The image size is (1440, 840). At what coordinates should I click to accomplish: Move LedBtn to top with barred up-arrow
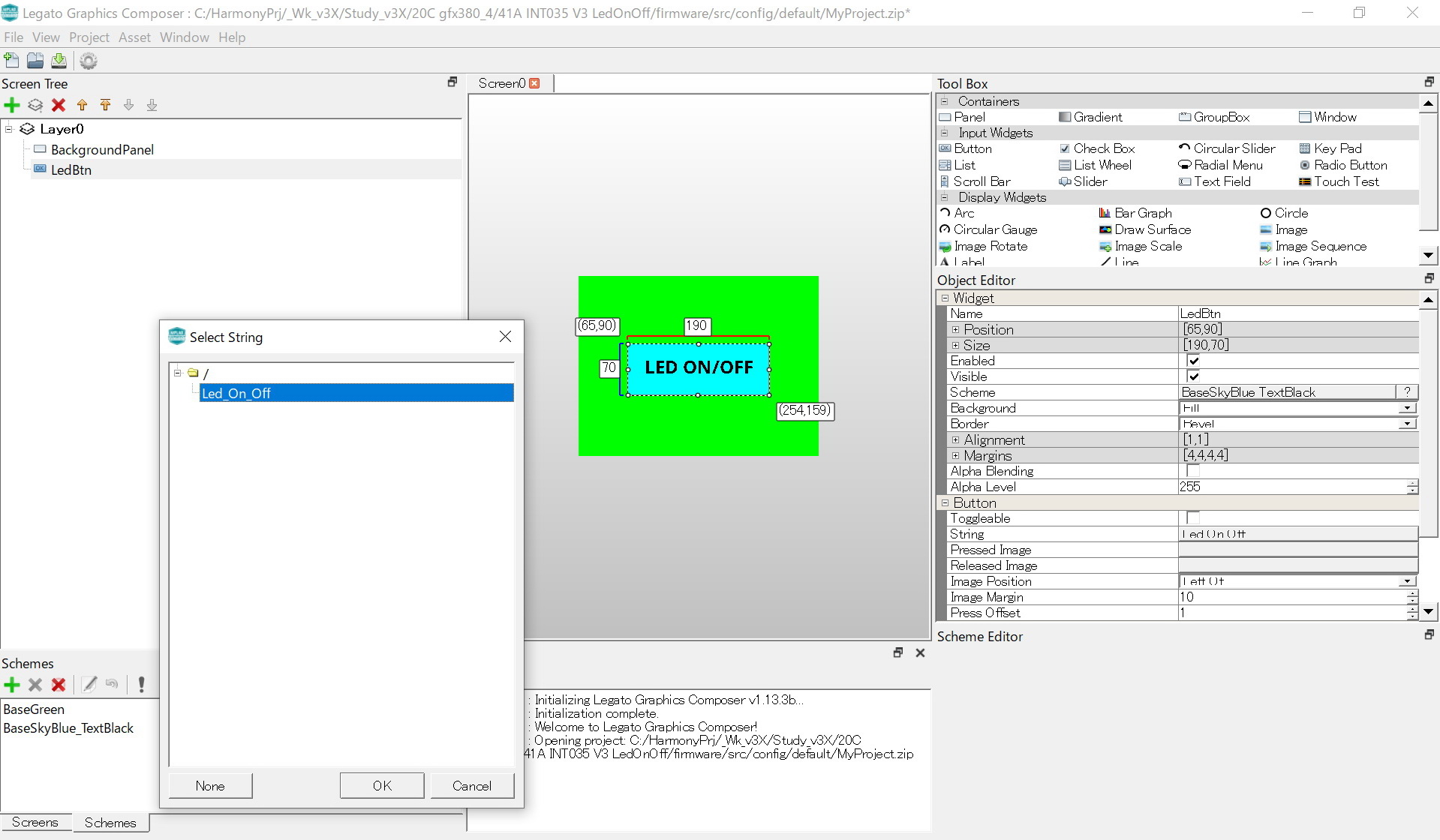pos(106,105)
